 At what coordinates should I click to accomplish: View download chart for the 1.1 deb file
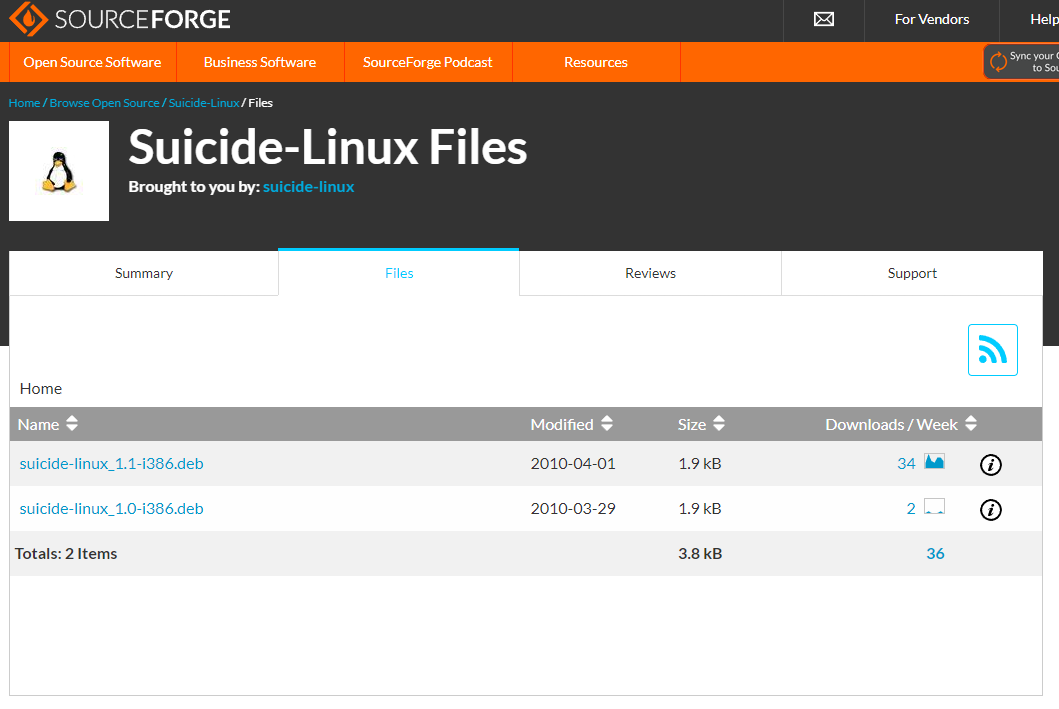pos(934,462)
